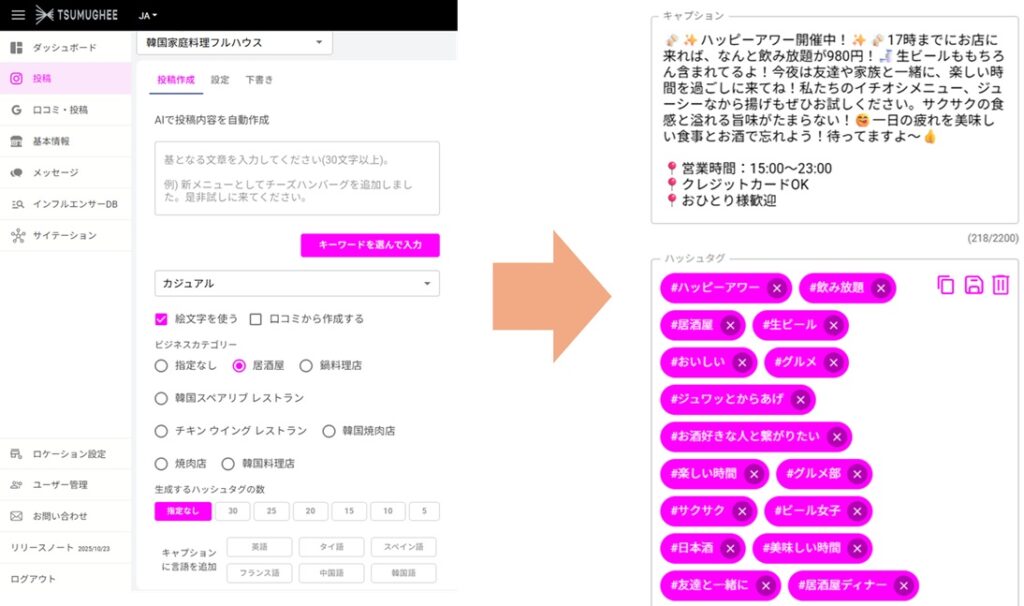Remove the #生ビール hashtag chip
This screenshot has height=606, width=1024.
(832, 326)
